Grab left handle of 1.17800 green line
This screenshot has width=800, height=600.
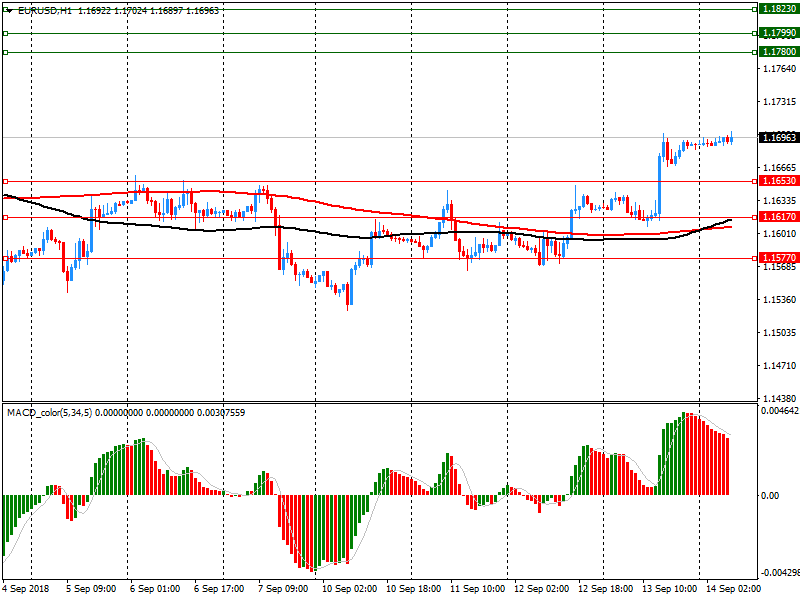[5, 52]
